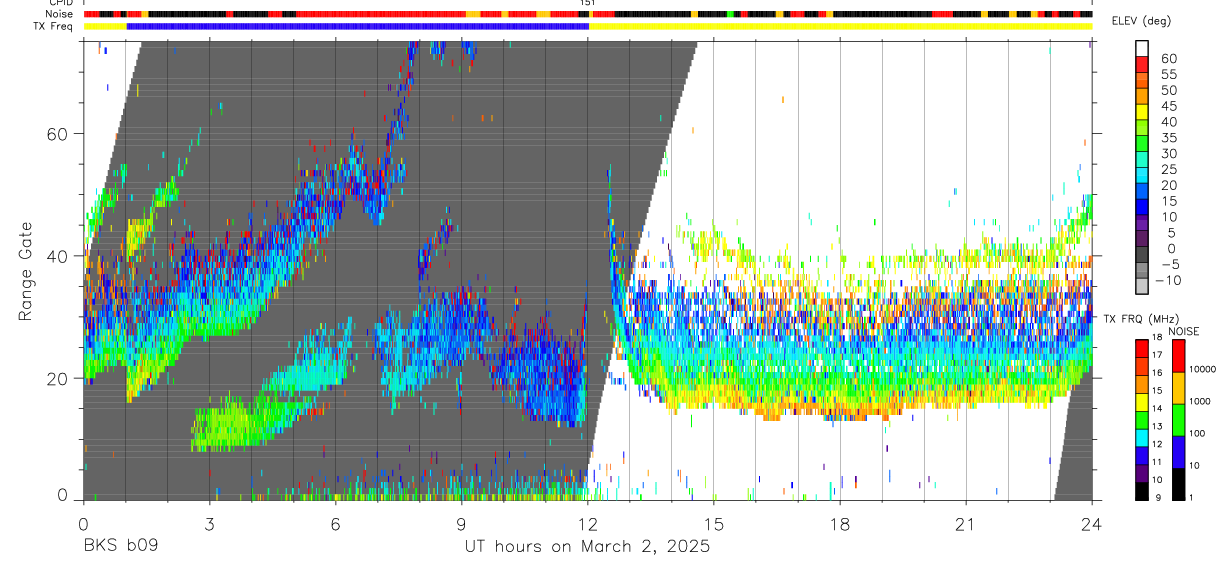Click the CPID value 151 above the plot
The height and width of the screenshot is (567, 1228).
coord(588,3)
